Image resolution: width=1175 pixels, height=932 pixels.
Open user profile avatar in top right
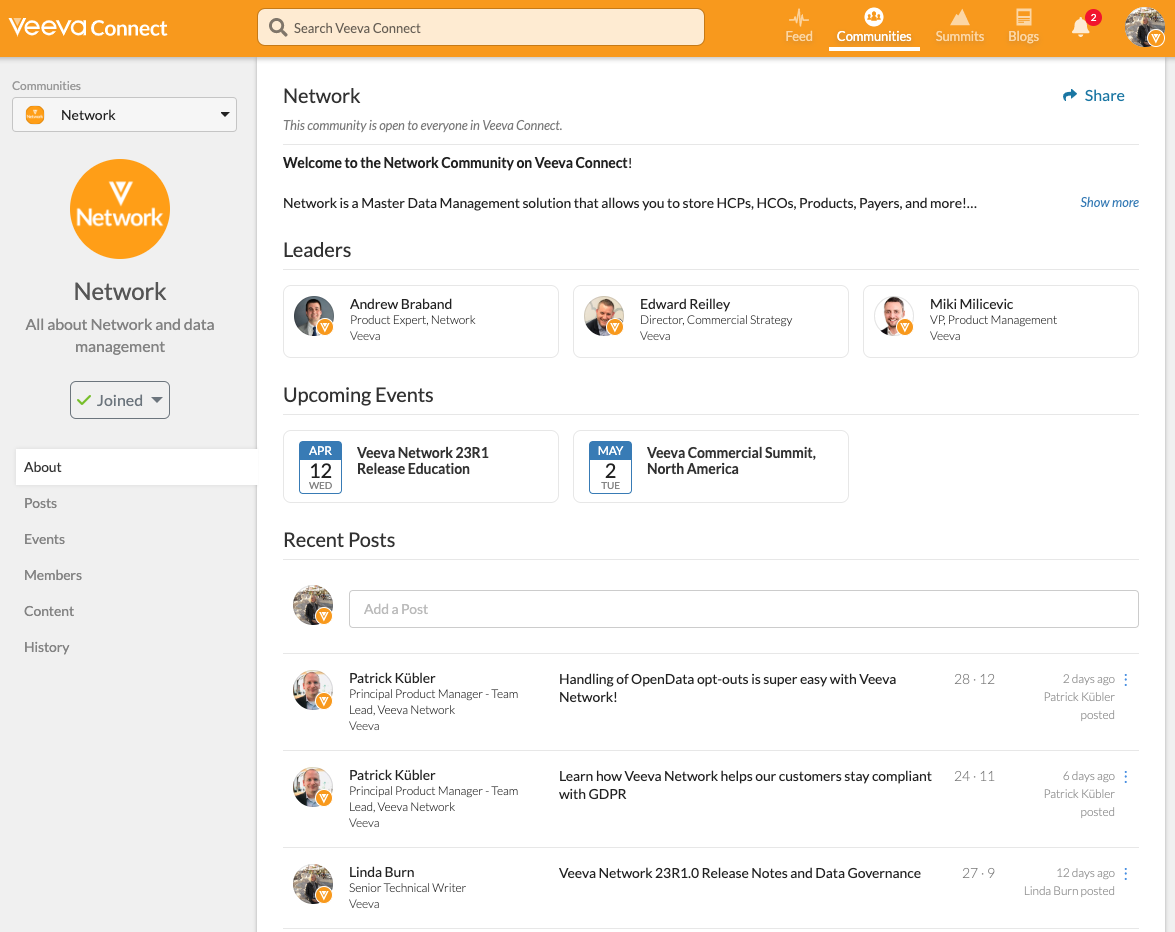coord(1144,28)
